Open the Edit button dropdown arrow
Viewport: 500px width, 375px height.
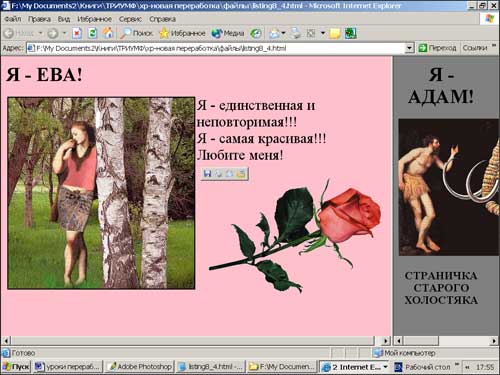click(323, 33)
